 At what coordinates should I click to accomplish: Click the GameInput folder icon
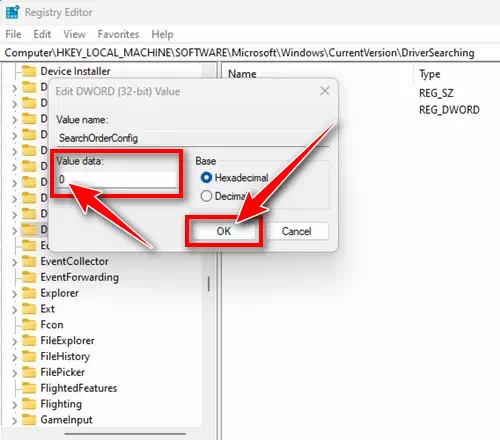29,420
